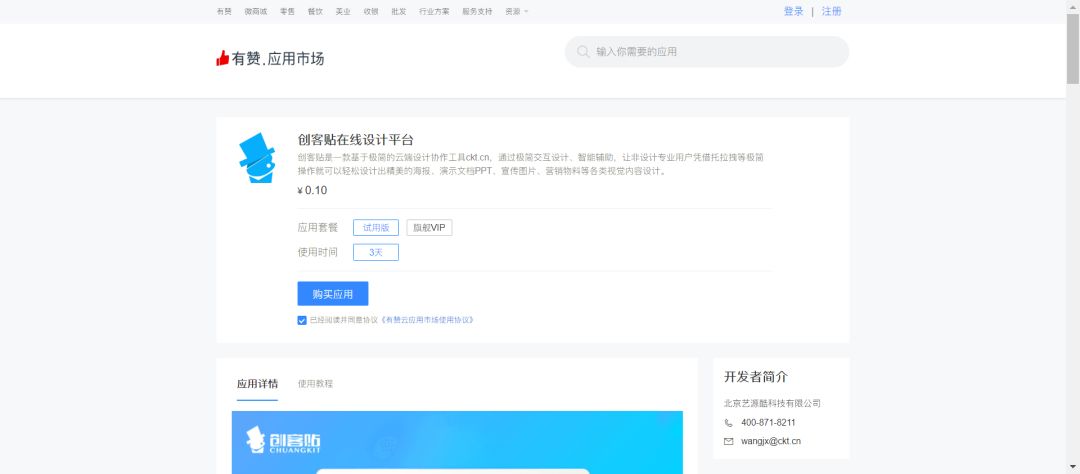Click the phone icon beside 400-871-8211
1080x474 pixels.
click(x=729, y=423)
